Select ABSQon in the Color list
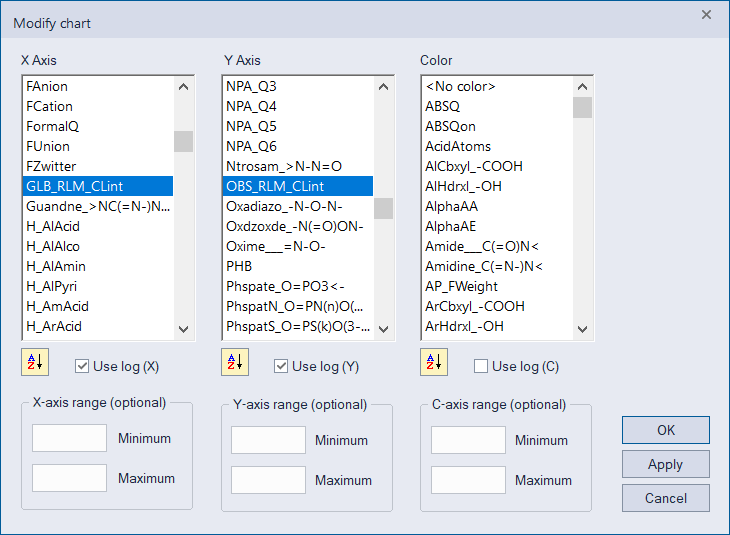730x535 pixels. pos(497,127)
